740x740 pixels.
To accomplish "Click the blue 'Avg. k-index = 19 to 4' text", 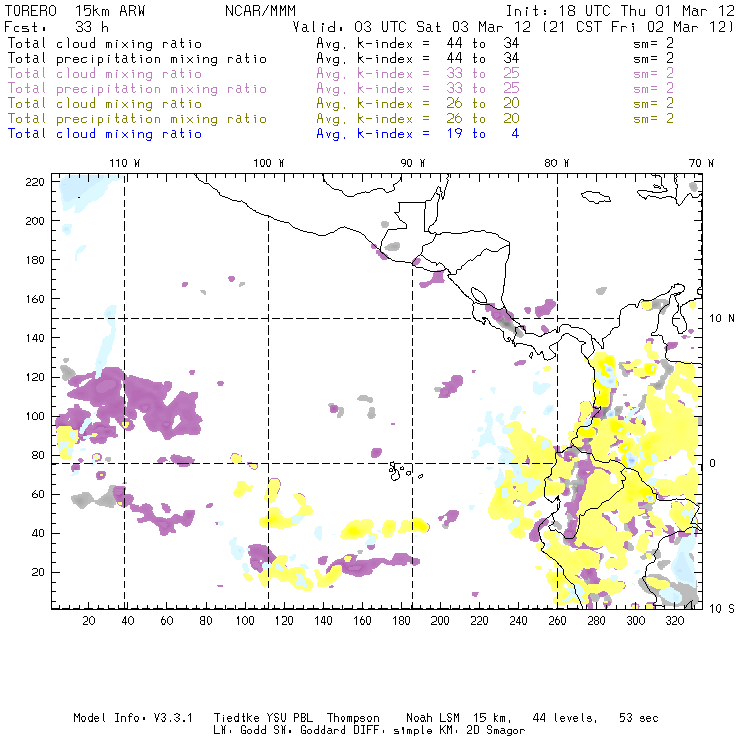I will point(418,134).
